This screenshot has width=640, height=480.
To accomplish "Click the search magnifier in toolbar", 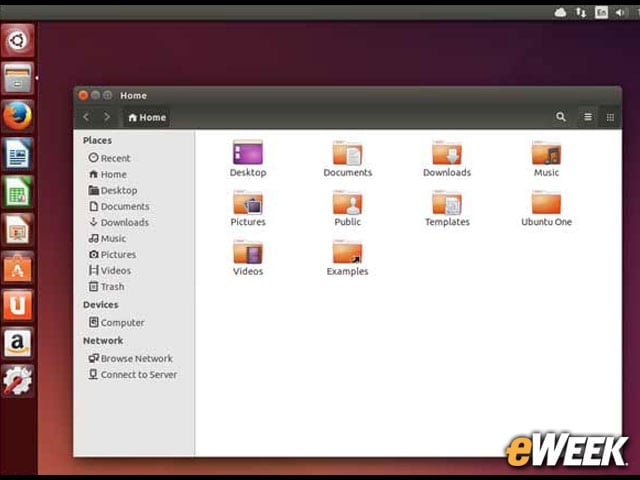I will 561,117.
